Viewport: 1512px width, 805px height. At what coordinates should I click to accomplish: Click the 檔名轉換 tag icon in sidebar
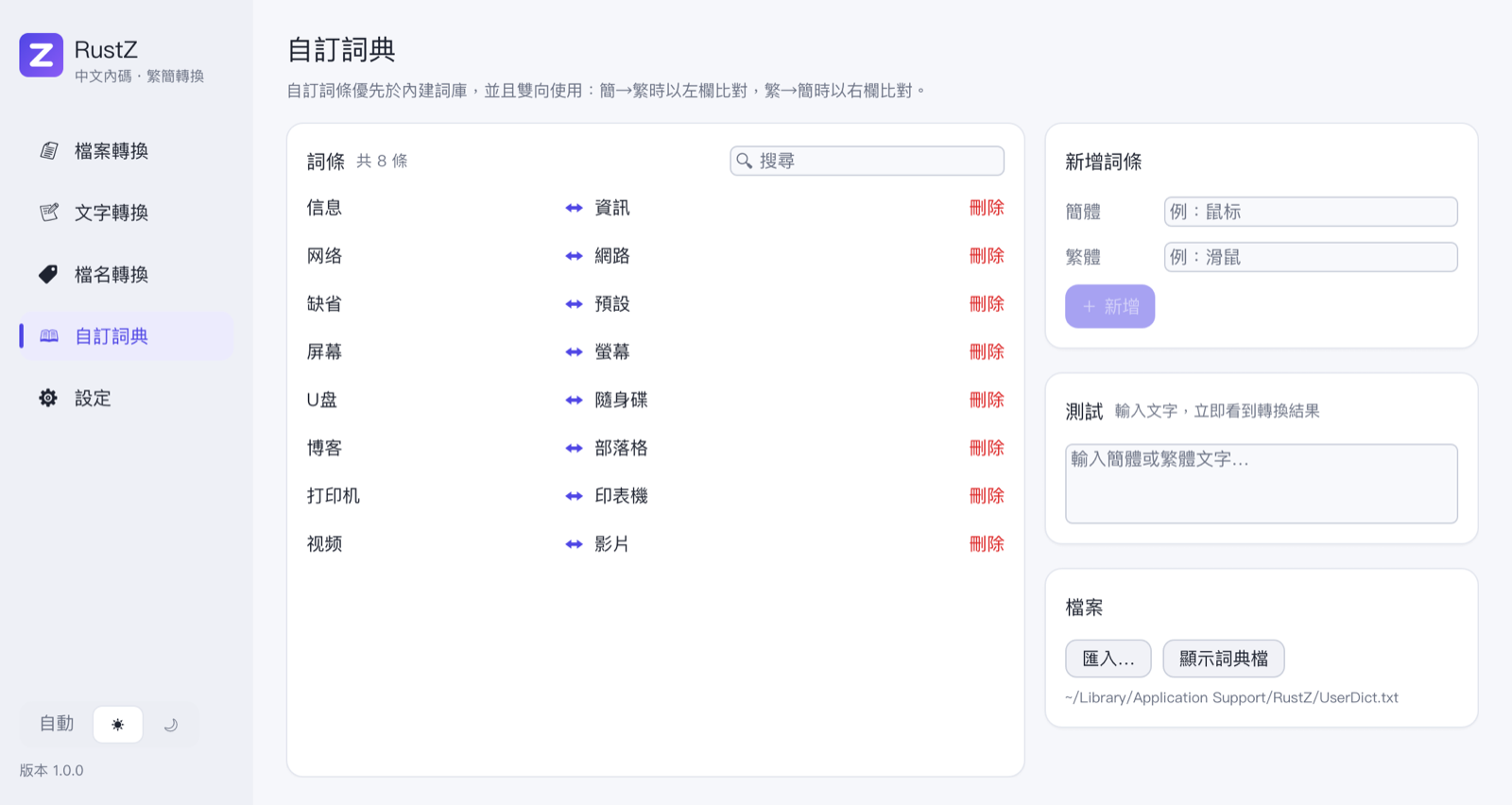pyautogui.click(x=49, y=274)
